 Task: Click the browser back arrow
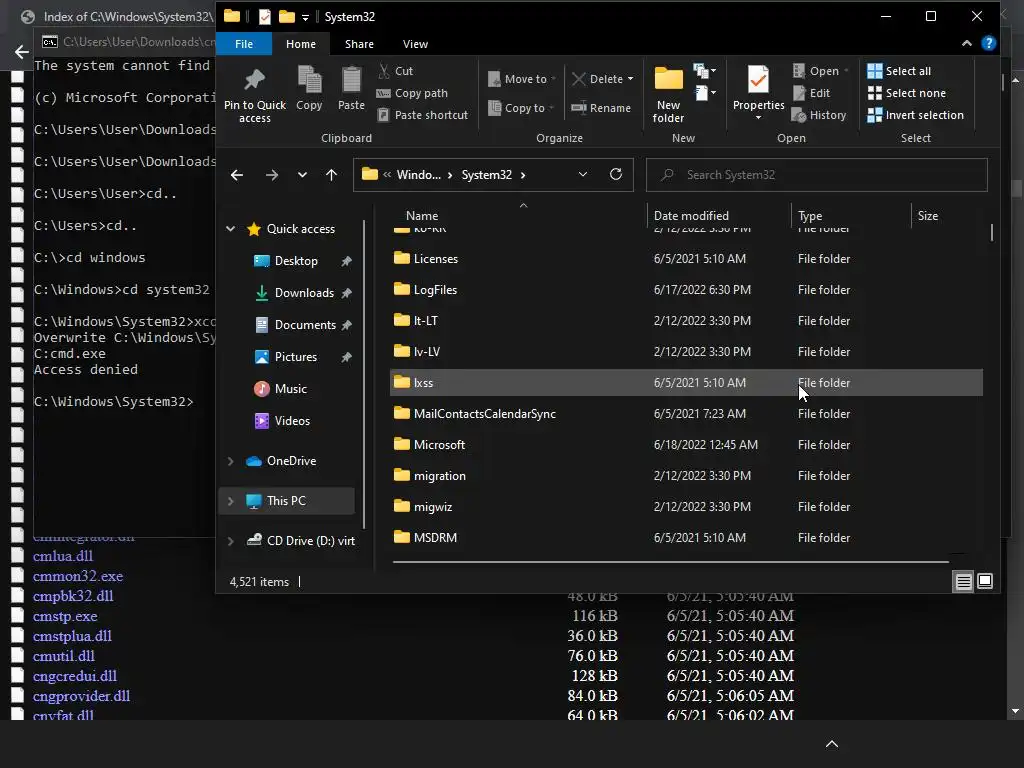(22, 52)
